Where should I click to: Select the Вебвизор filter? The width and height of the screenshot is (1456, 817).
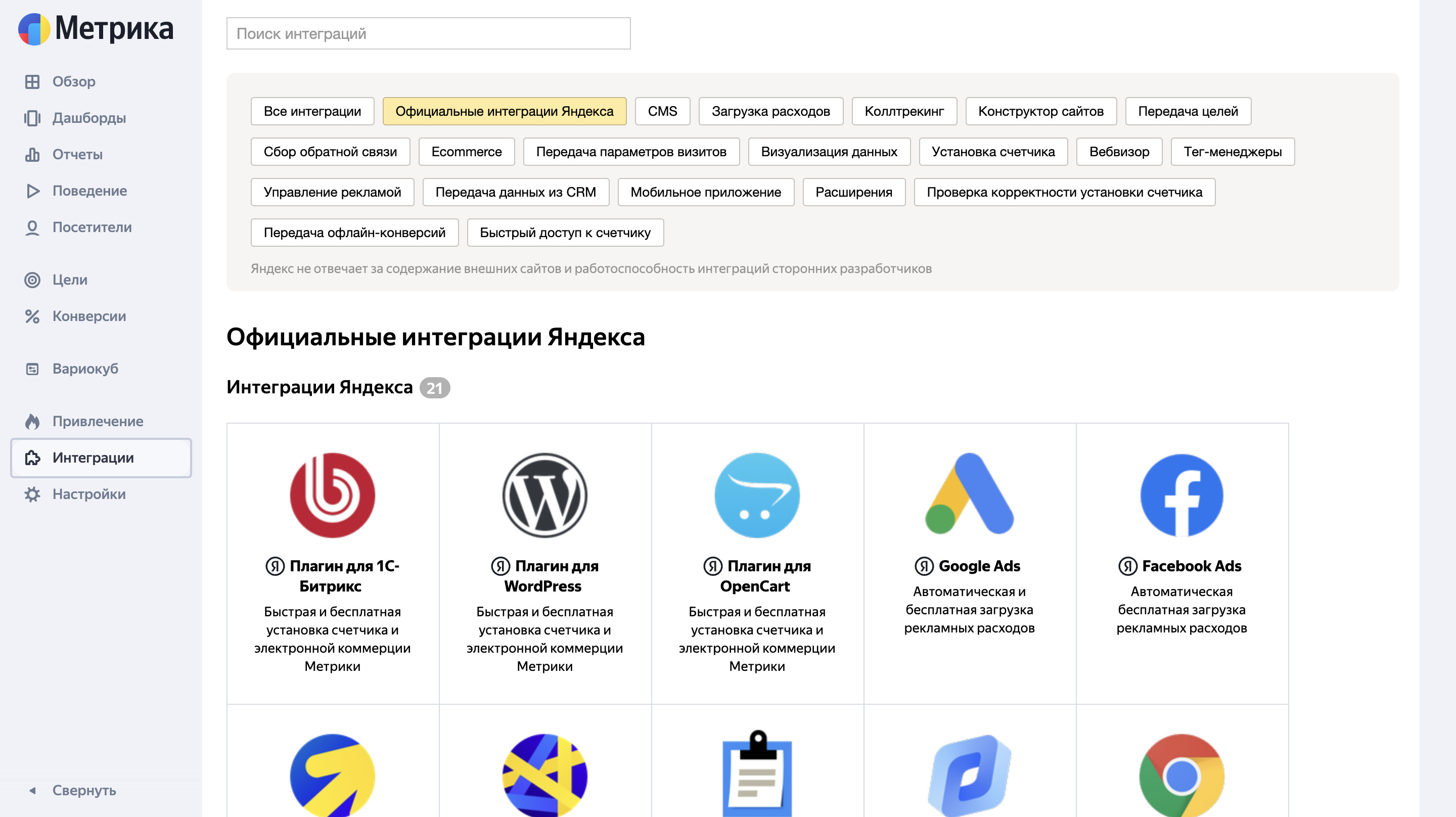coord(1119,152)
